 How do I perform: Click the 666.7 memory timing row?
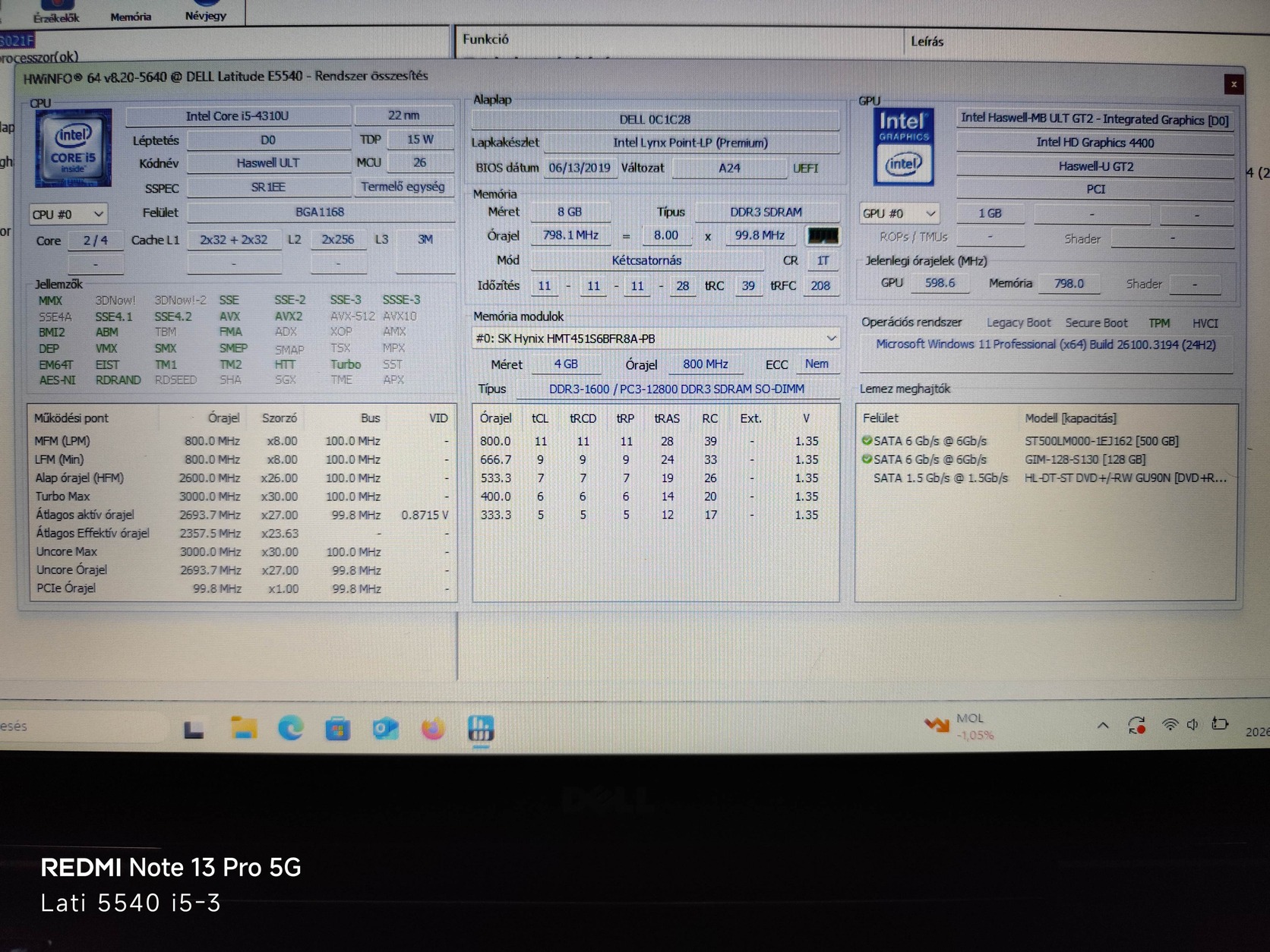[655, 459]
